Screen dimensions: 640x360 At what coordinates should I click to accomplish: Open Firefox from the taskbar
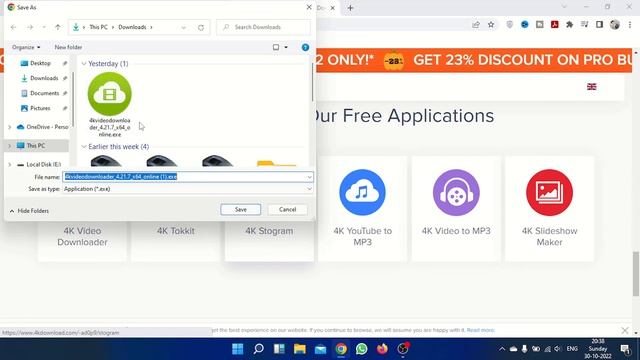tap(382, 349)
